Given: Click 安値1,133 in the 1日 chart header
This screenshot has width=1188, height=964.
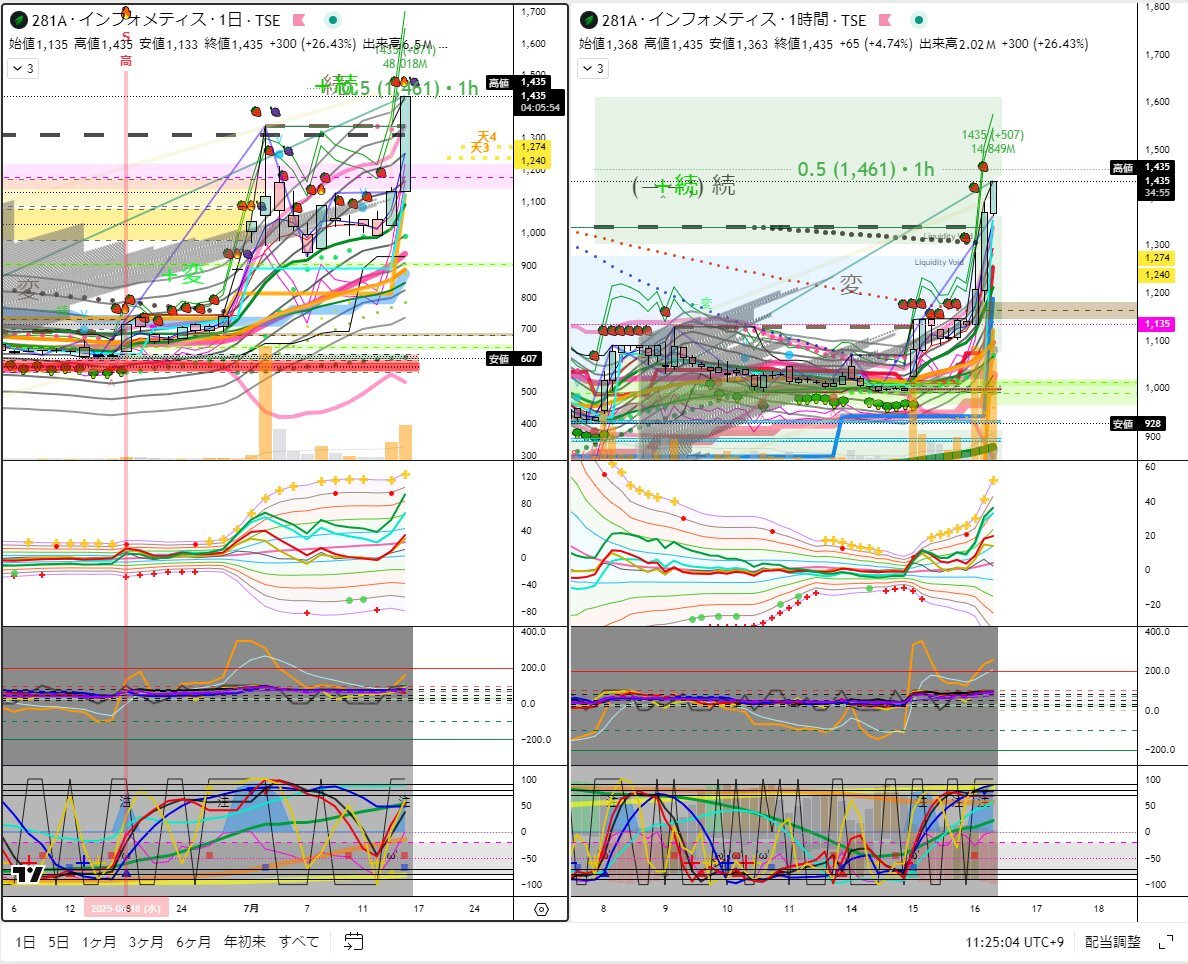Looking at the screenshot, I should [169, 44].
